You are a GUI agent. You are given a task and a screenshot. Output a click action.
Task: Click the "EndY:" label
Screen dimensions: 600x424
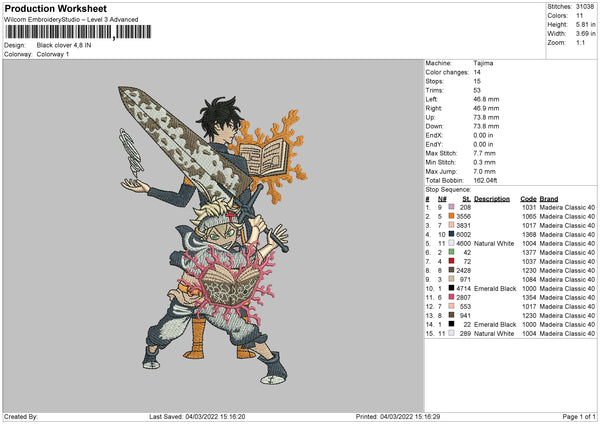click(x=434, y=144)
